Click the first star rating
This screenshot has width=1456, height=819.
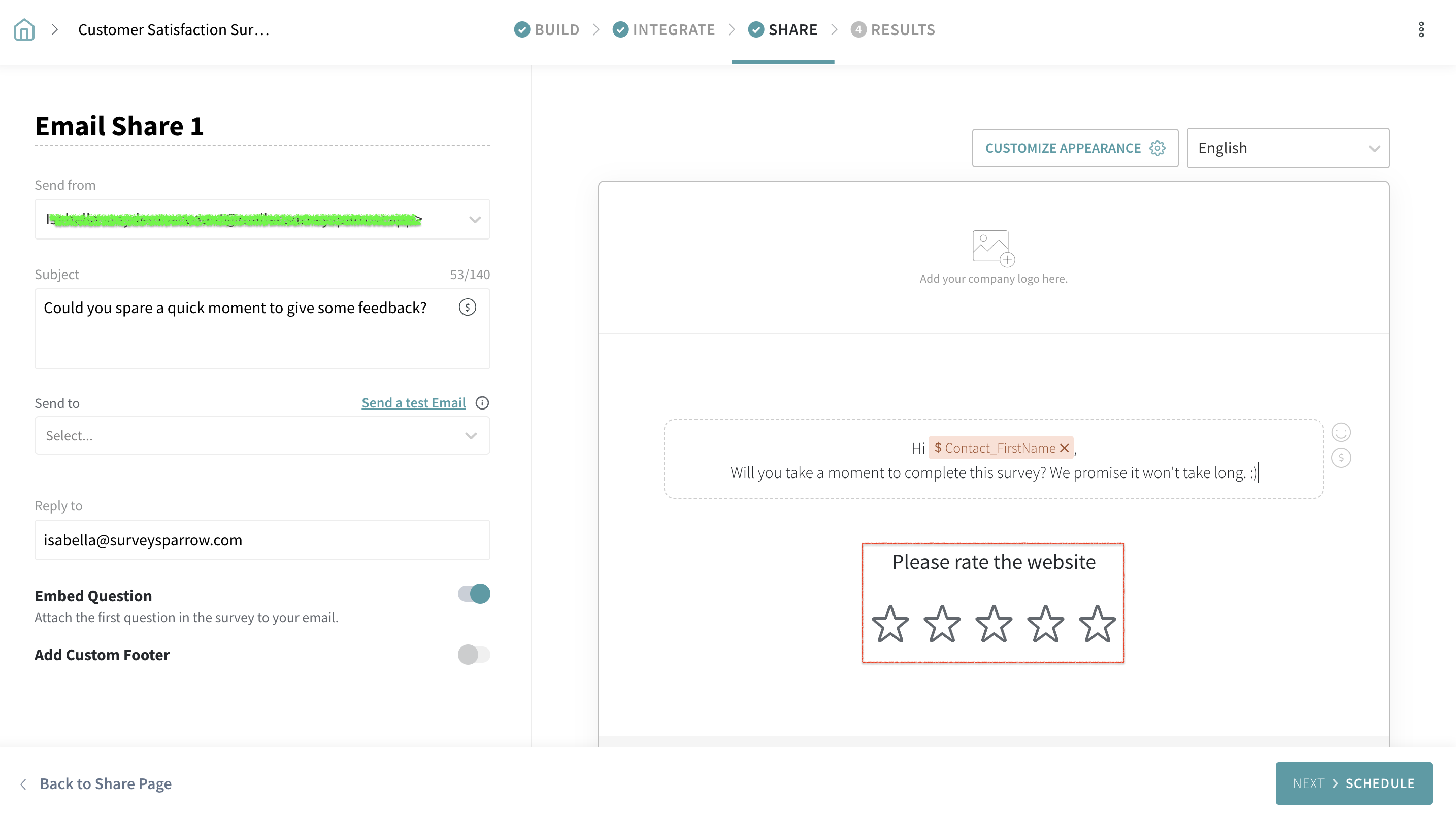click(890, 624)
